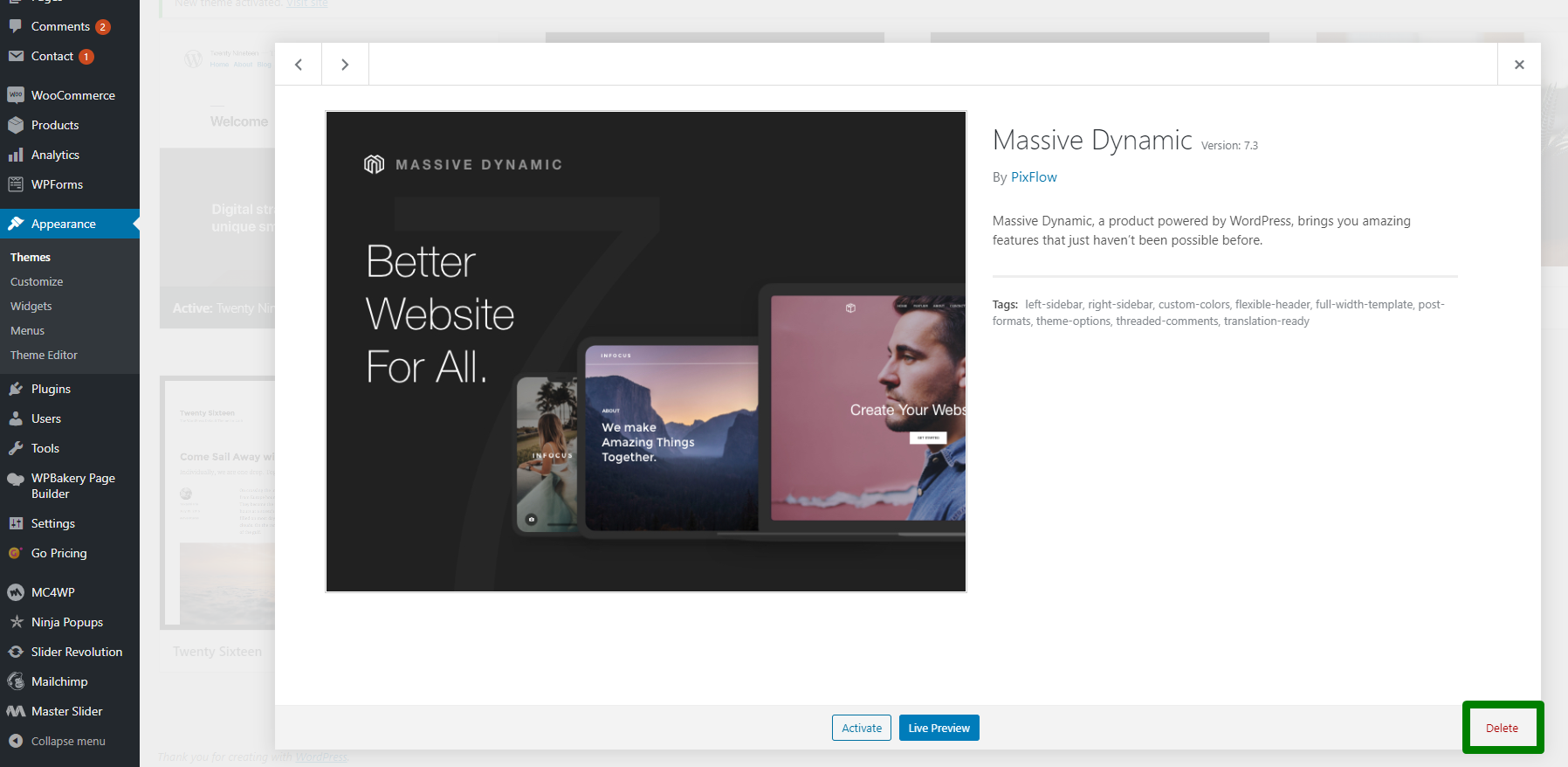This screenshot has width=1568, height=767.
Task: Click the Master Slider icon
Action: (16, 711)
